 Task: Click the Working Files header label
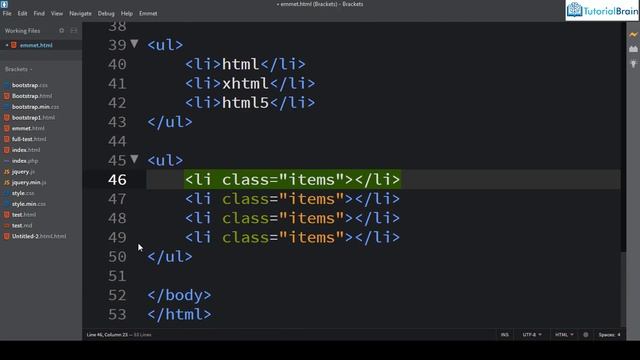(x=22, y=31)
